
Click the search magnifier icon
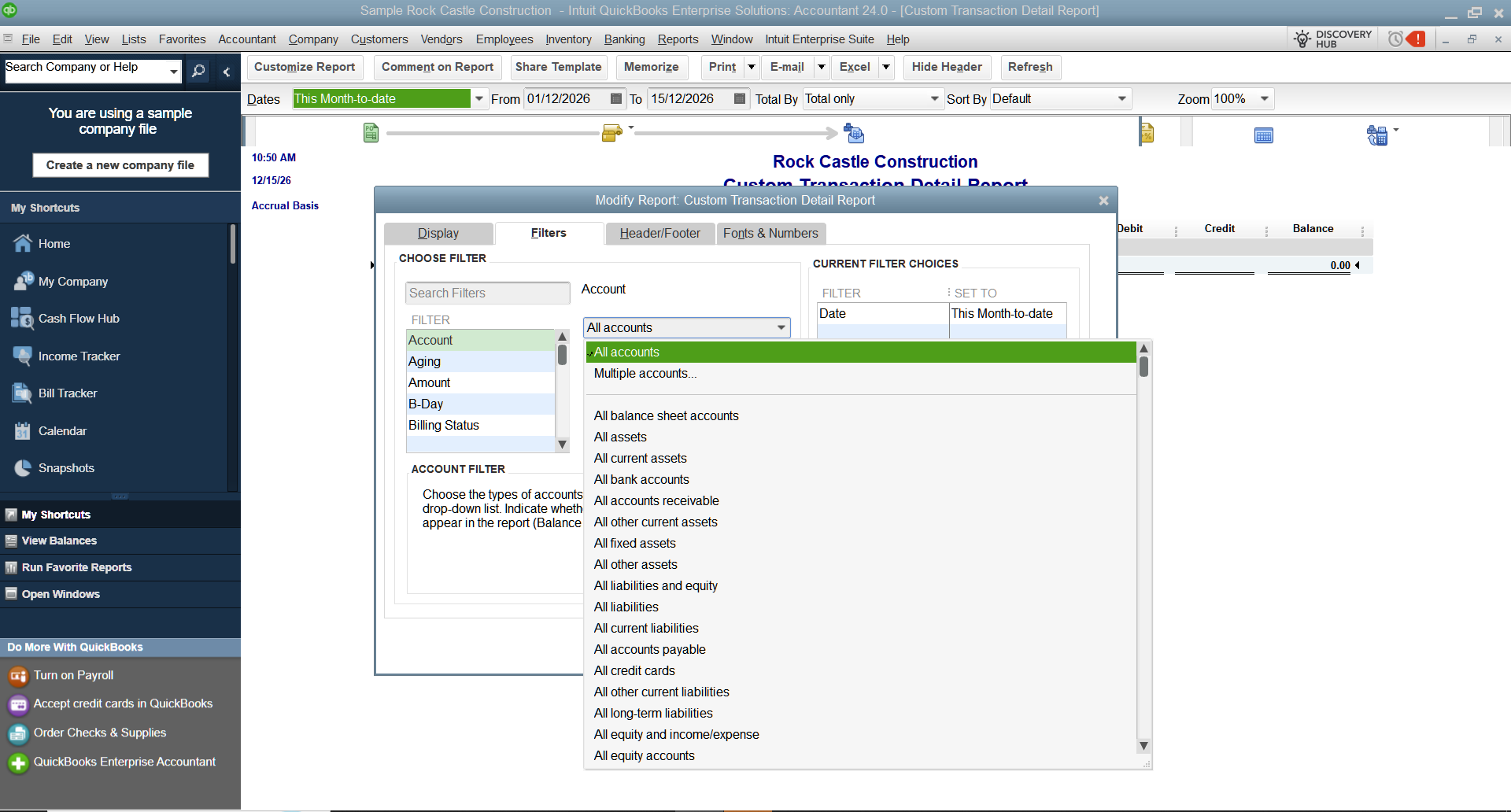[198, 71]
